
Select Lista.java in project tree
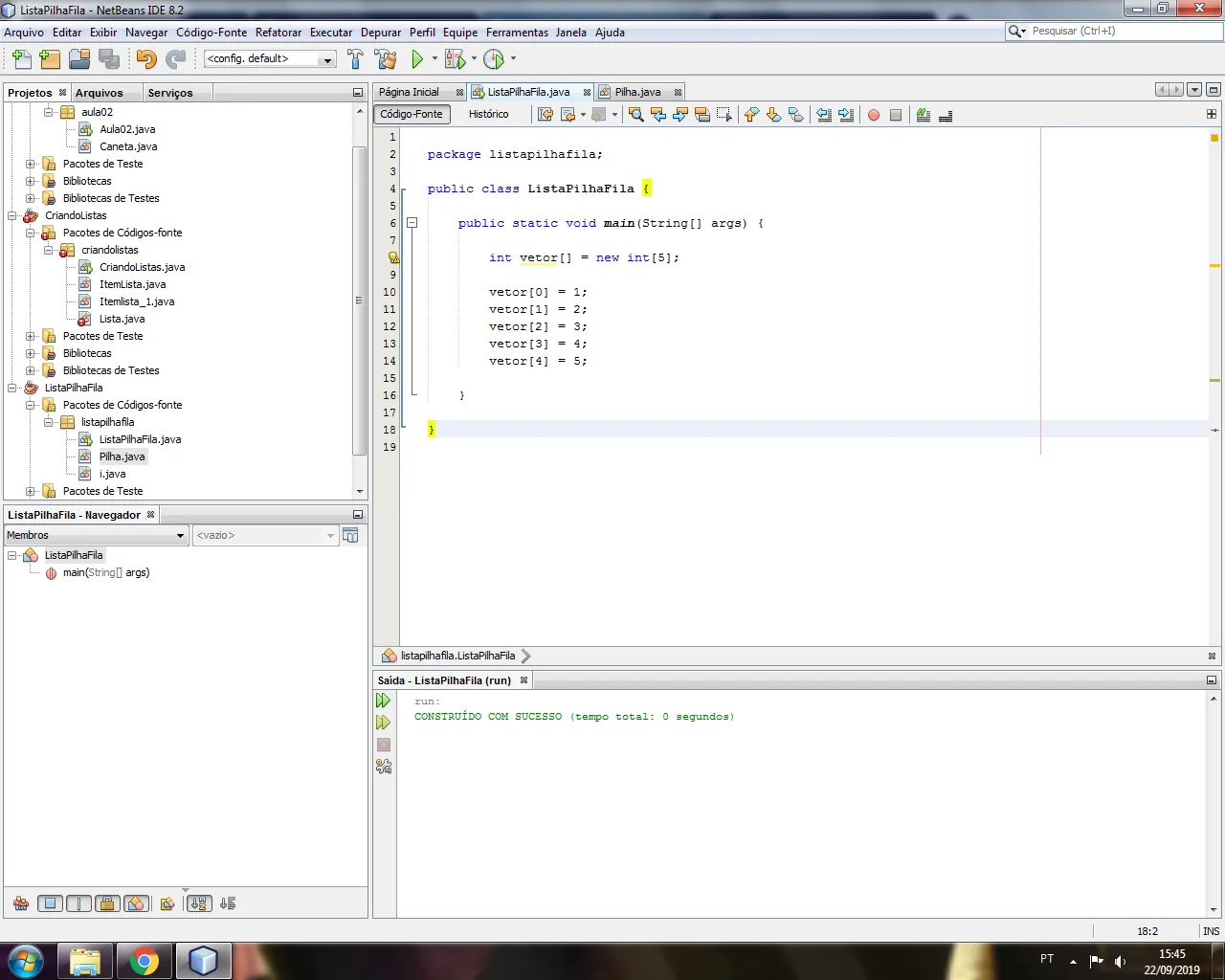122,319
